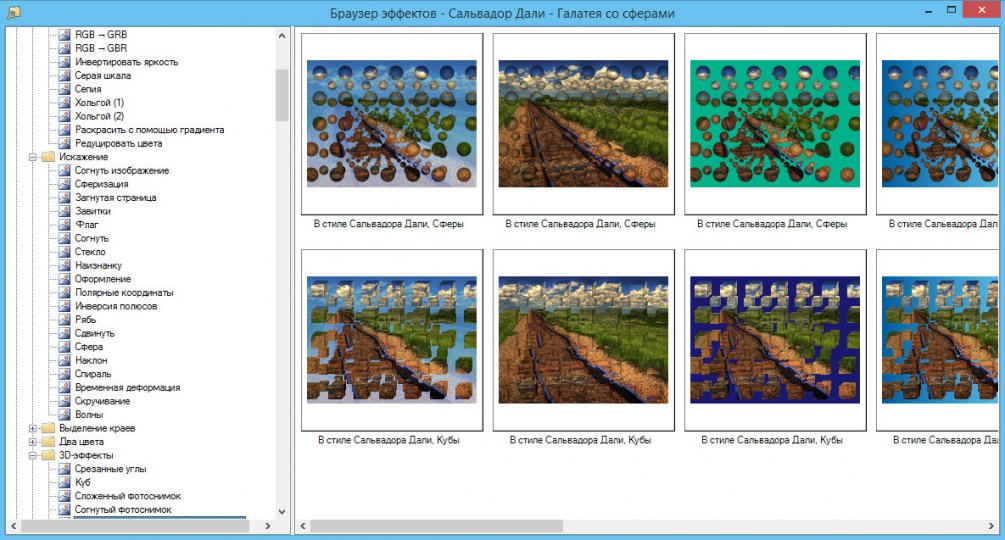The height and width of the screenshot is (540, 1005).
Task: Click the icon beside Куб
Action: [64, 482]
